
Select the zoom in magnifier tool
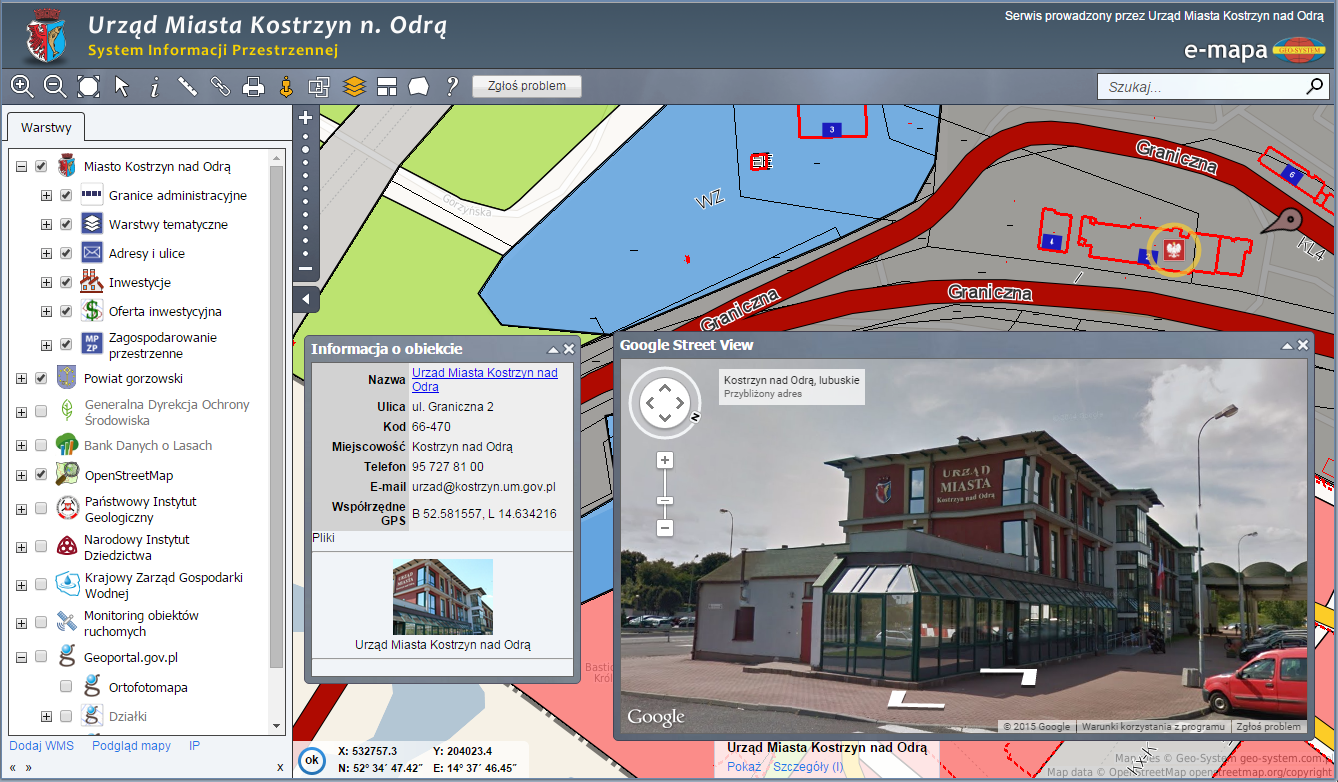tap(22, 86)
